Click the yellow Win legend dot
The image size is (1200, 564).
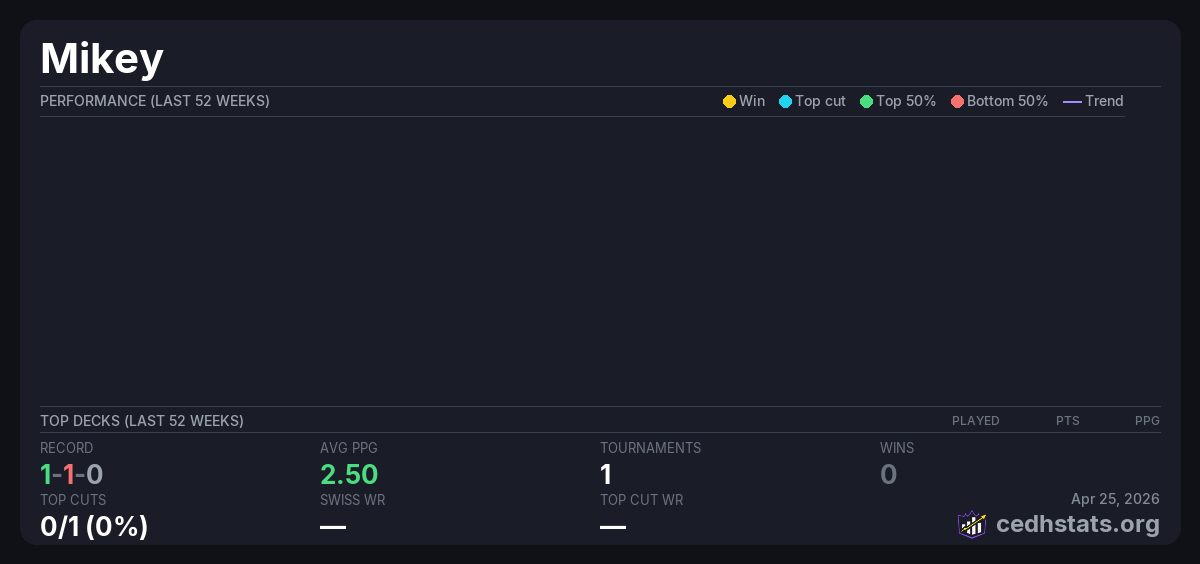(x=729, y=101)
